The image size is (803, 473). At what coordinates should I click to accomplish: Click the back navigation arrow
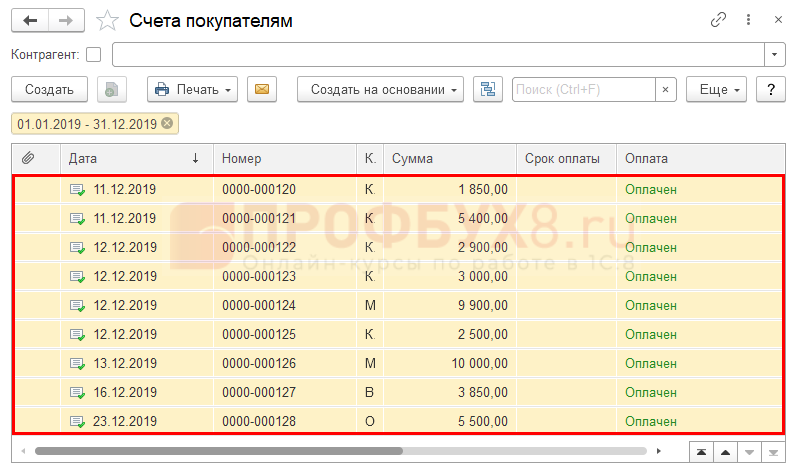tap(30, 20)
